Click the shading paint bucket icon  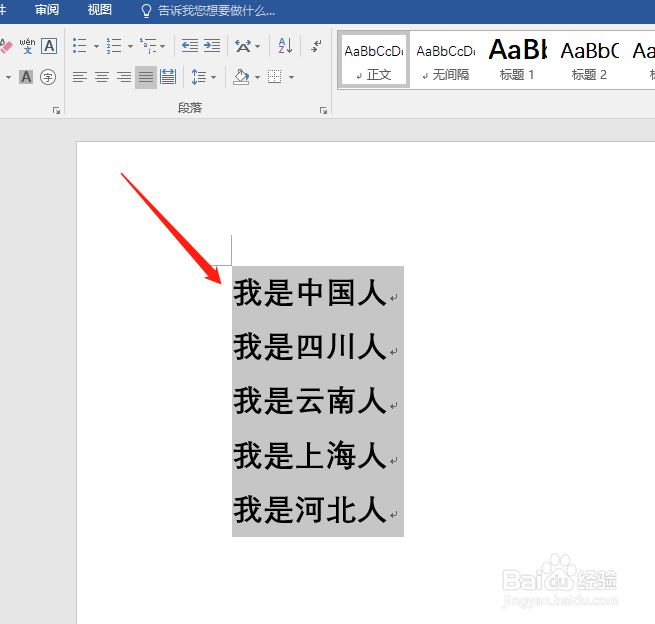pyautogui.click(x=241, y=77)
